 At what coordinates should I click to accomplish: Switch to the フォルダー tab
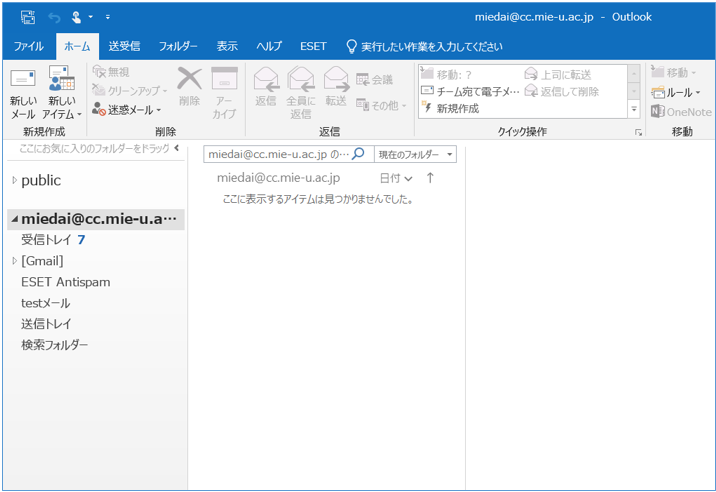(178, 46)
